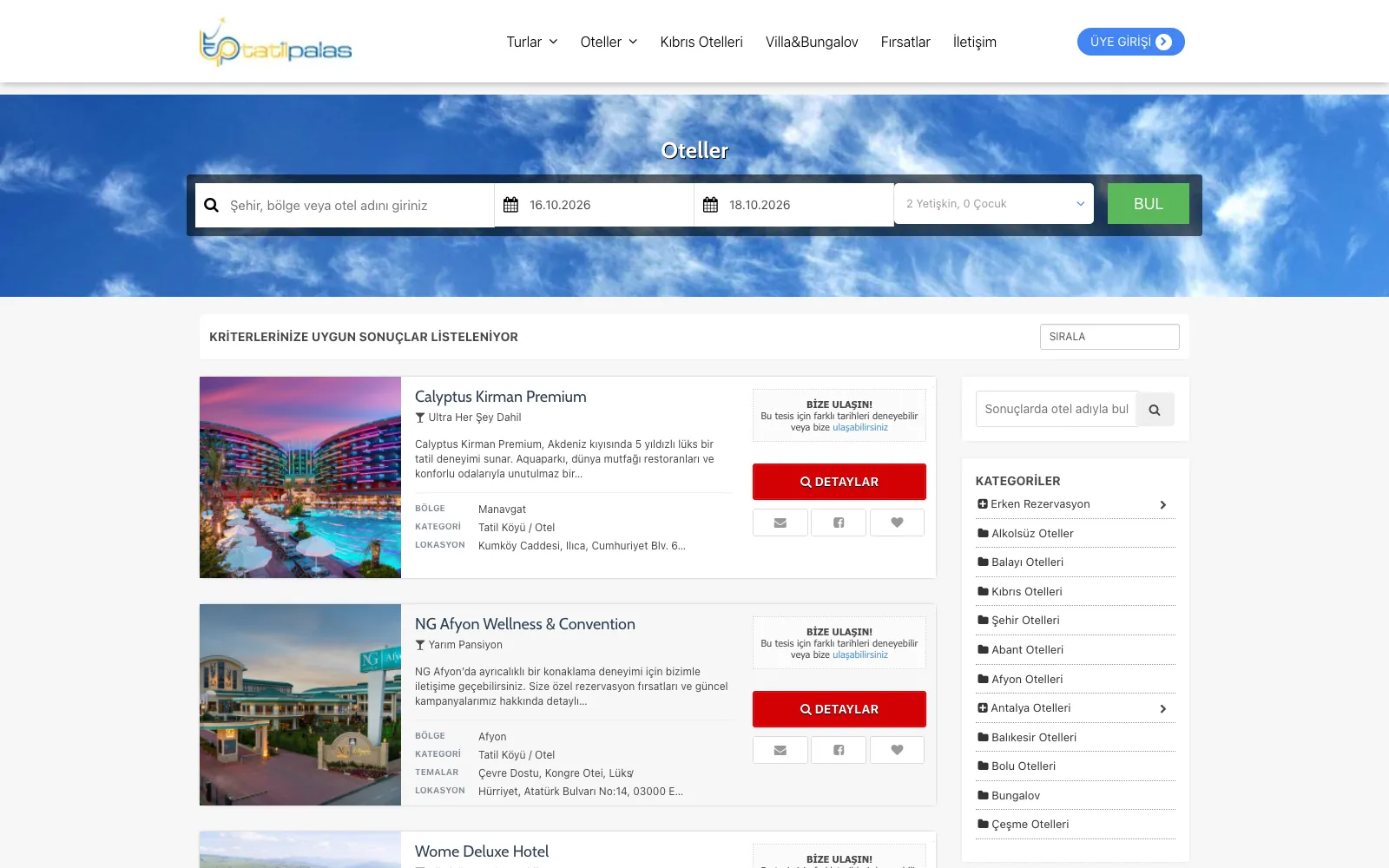
Task: Open NG Afyon Wellness hotel photo
Action: click(x=300, y=705)
